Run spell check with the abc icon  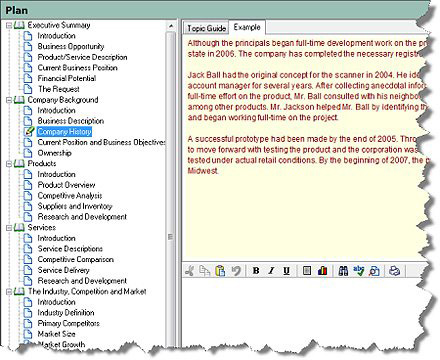pyautogui.click(x=359, y=271)
